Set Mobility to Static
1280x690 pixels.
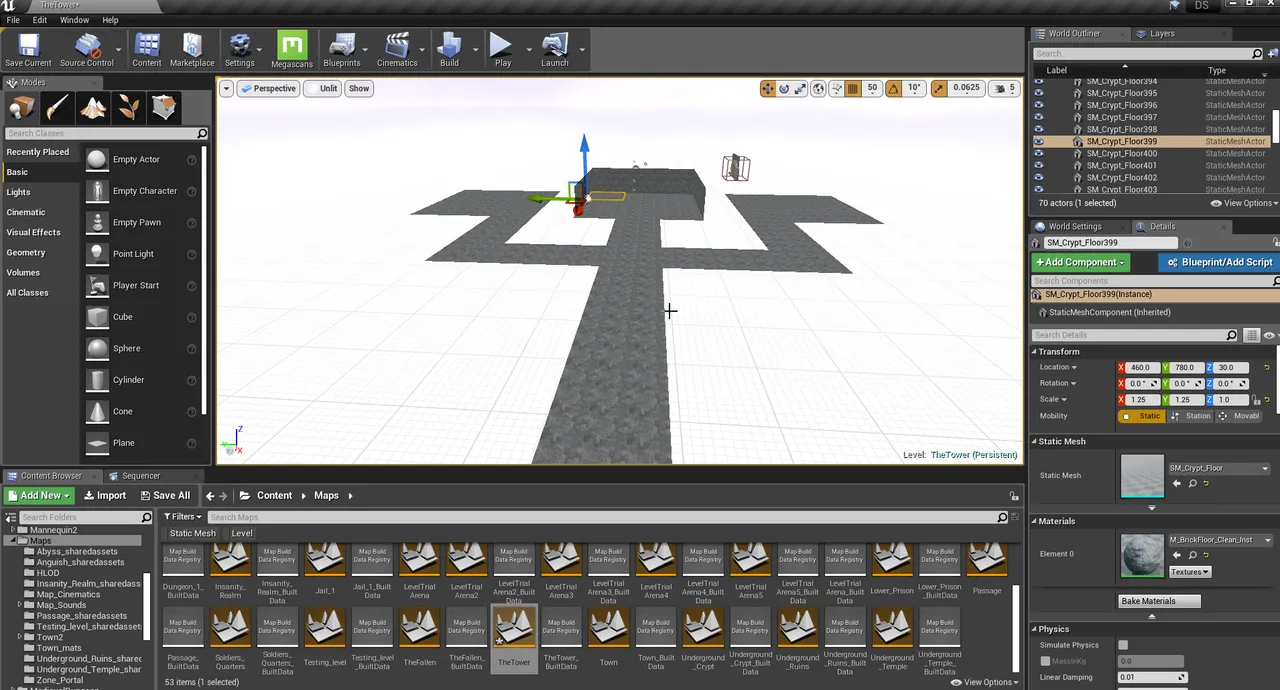[1142, 416]
